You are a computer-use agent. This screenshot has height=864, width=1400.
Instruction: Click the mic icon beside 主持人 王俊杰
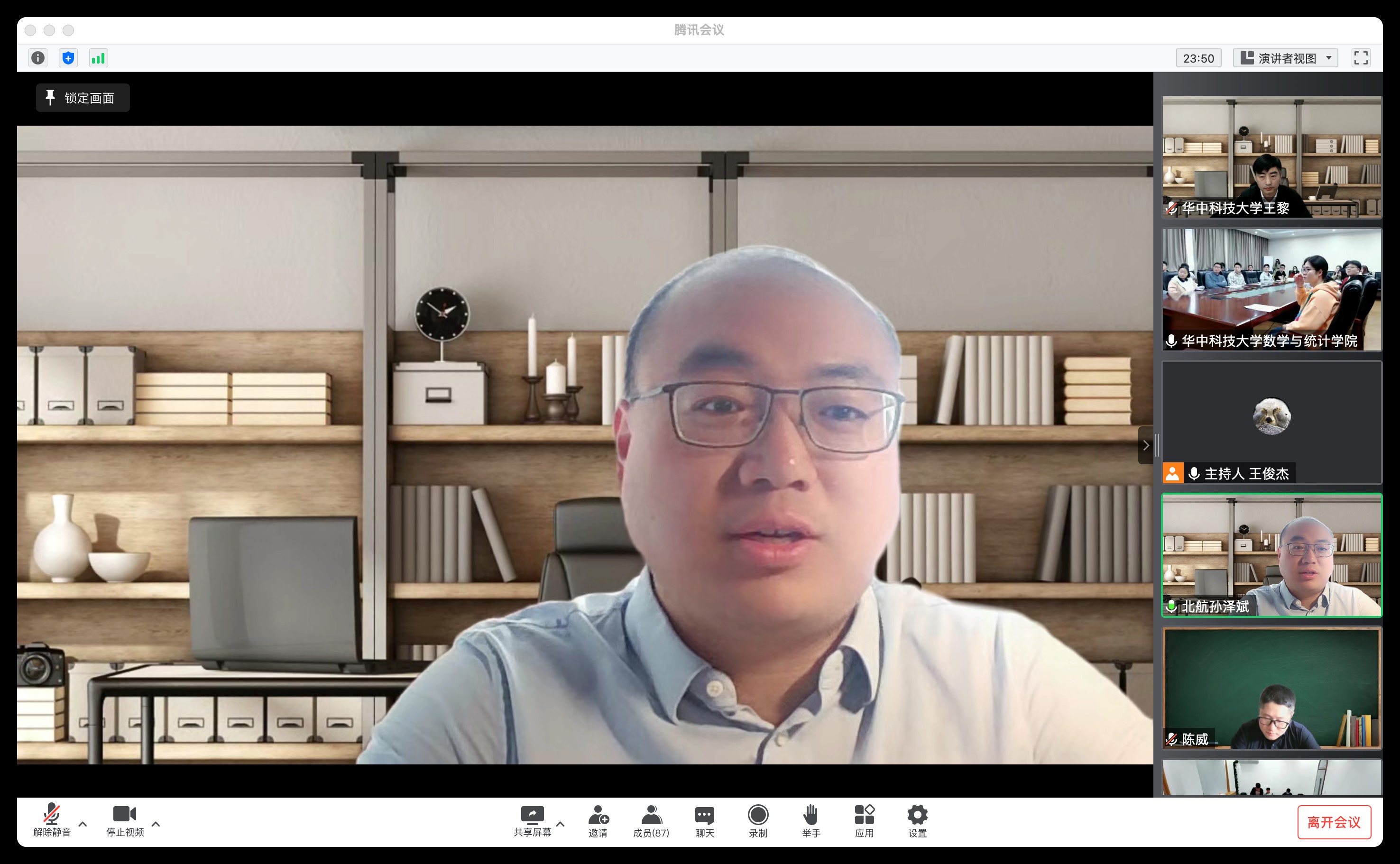tap(1194, 474)
